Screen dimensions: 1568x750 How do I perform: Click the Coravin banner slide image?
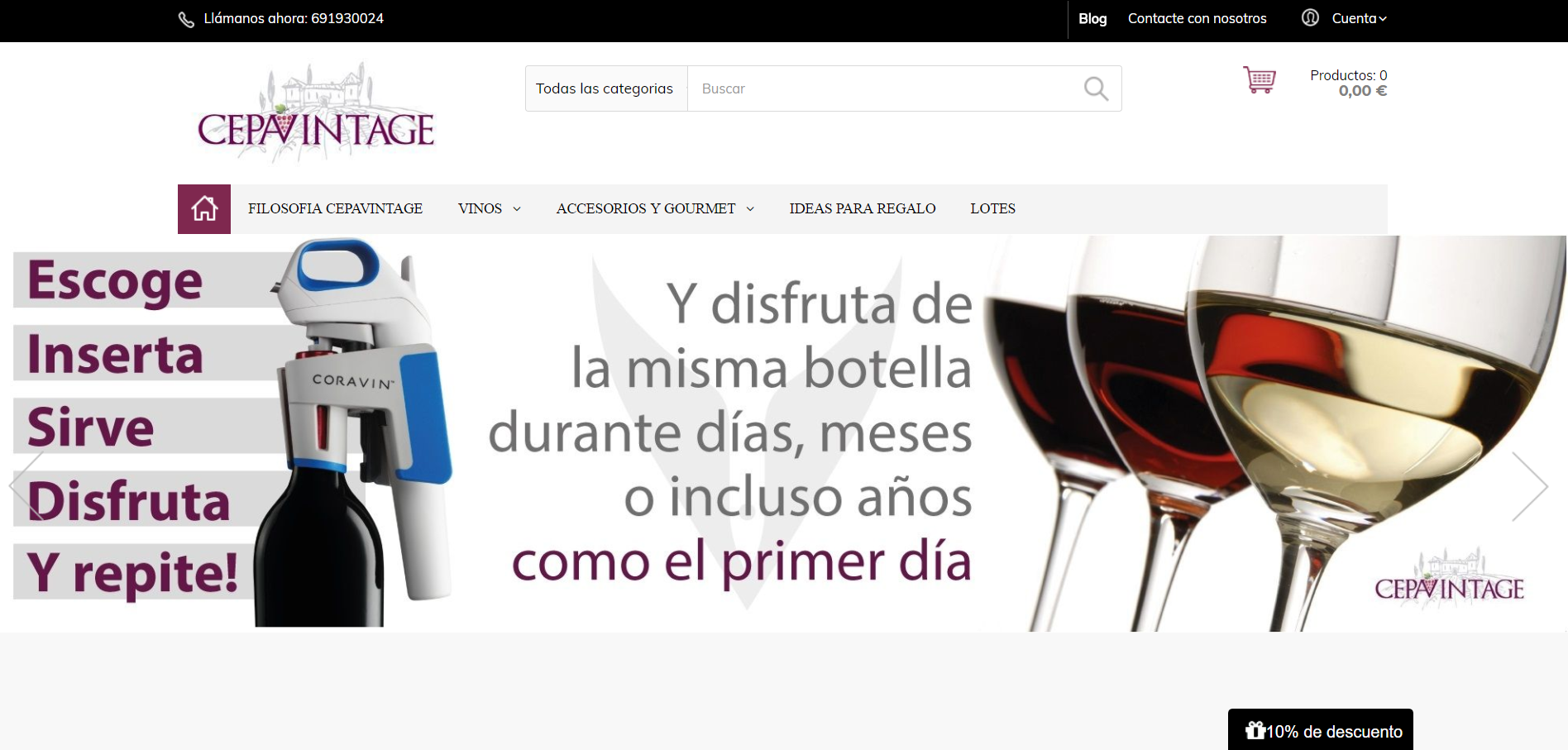click(783, 433)
